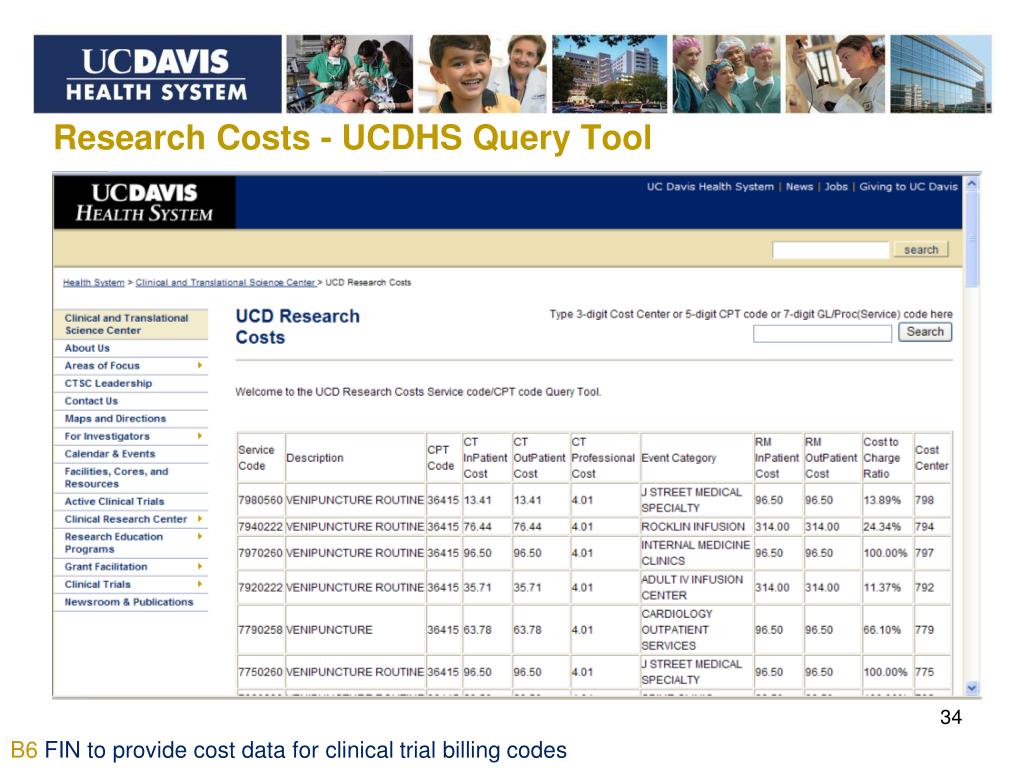Click the CPT Code column header
1024x768 pixels.
[x=443, y=458]
